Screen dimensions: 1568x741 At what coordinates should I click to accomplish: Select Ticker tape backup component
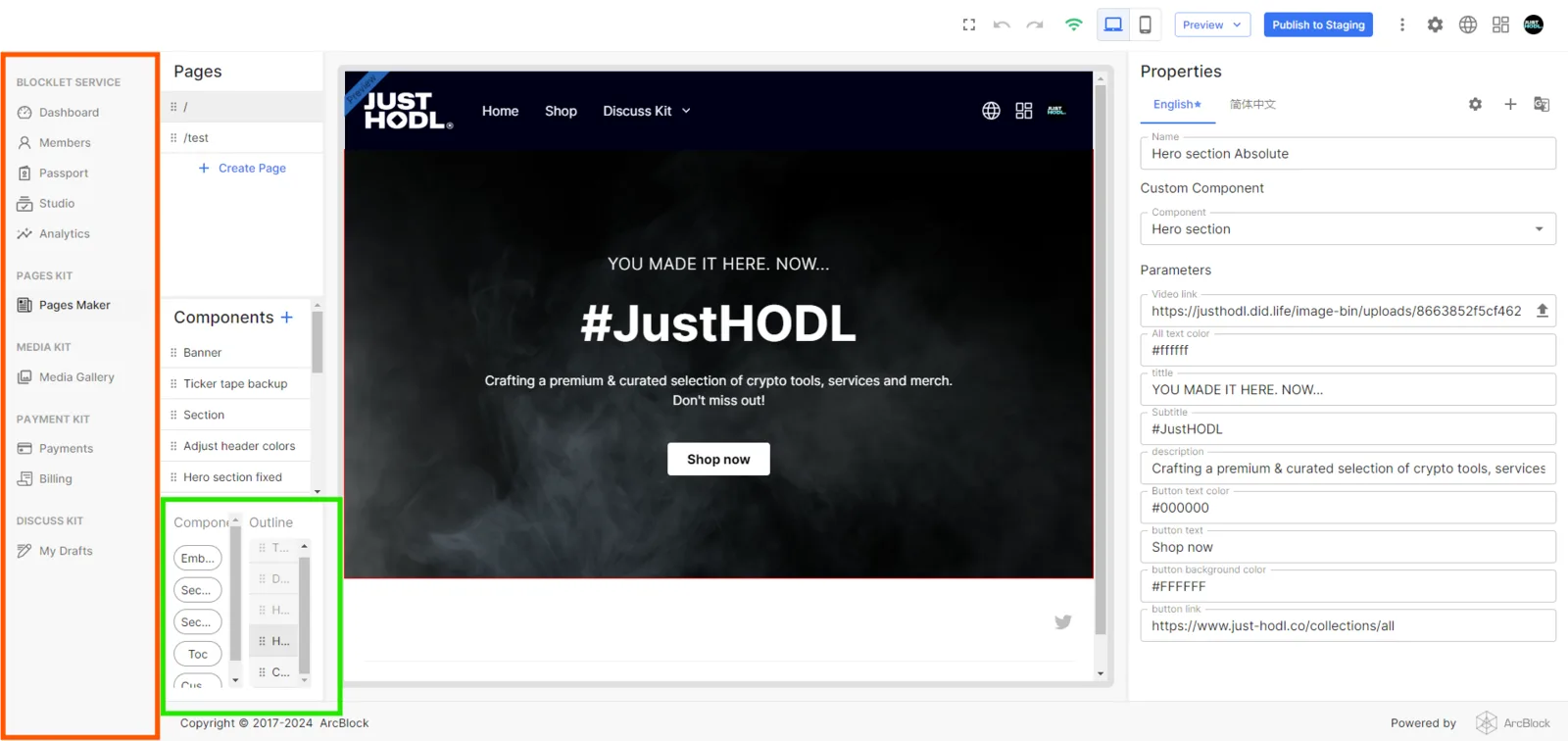(x=236, y=384)
